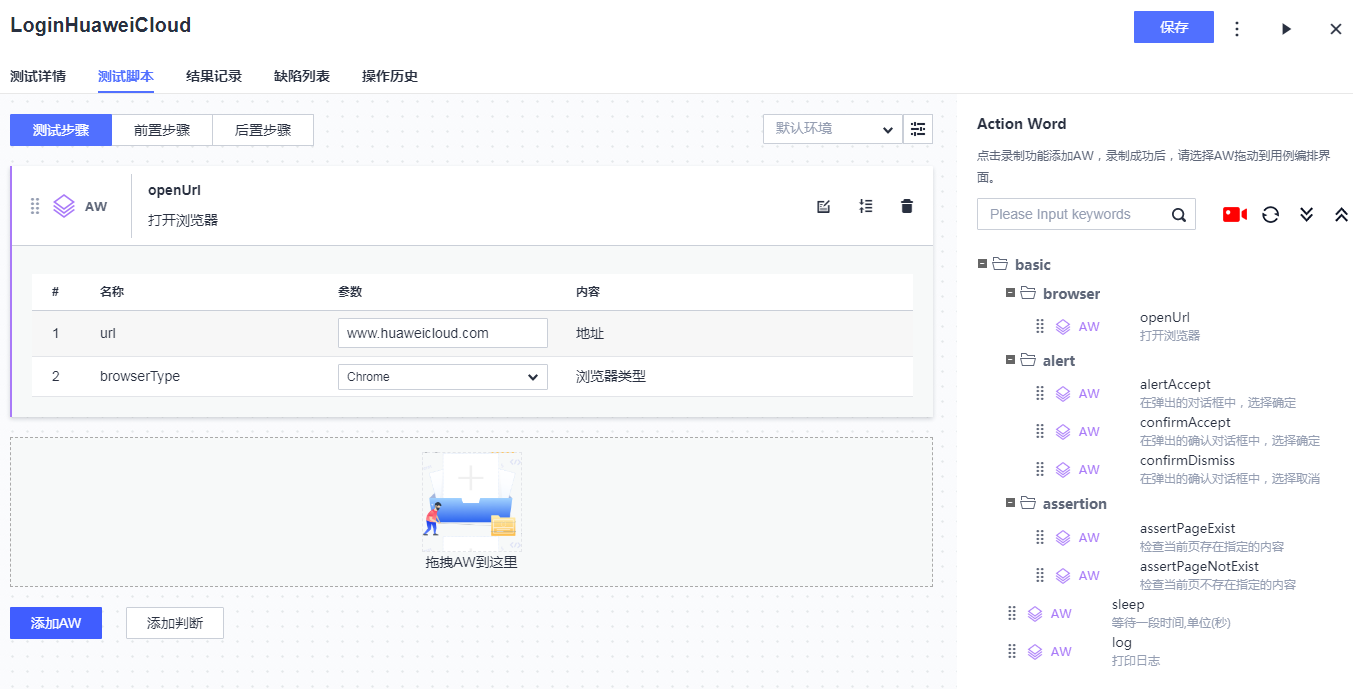Grab drag handle beside sleep AW
Image resolution: width=1353 pixels, height=689 pixels.
[x=1012, y=613]
